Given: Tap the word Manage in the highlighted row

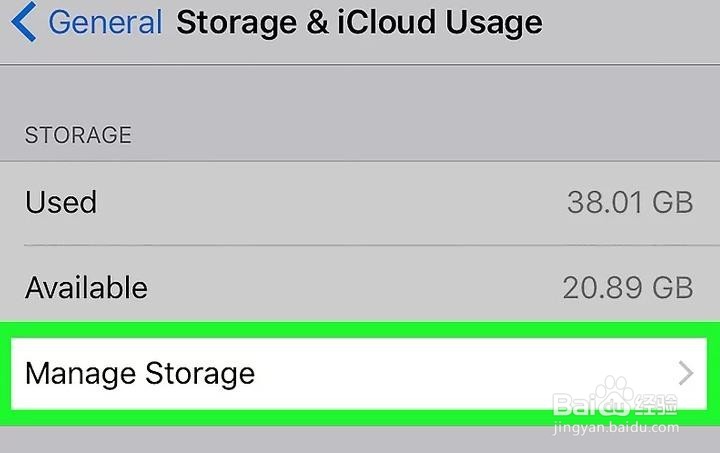Looking at the screenshot, I should pyautogui.click(x=80, y=374).
